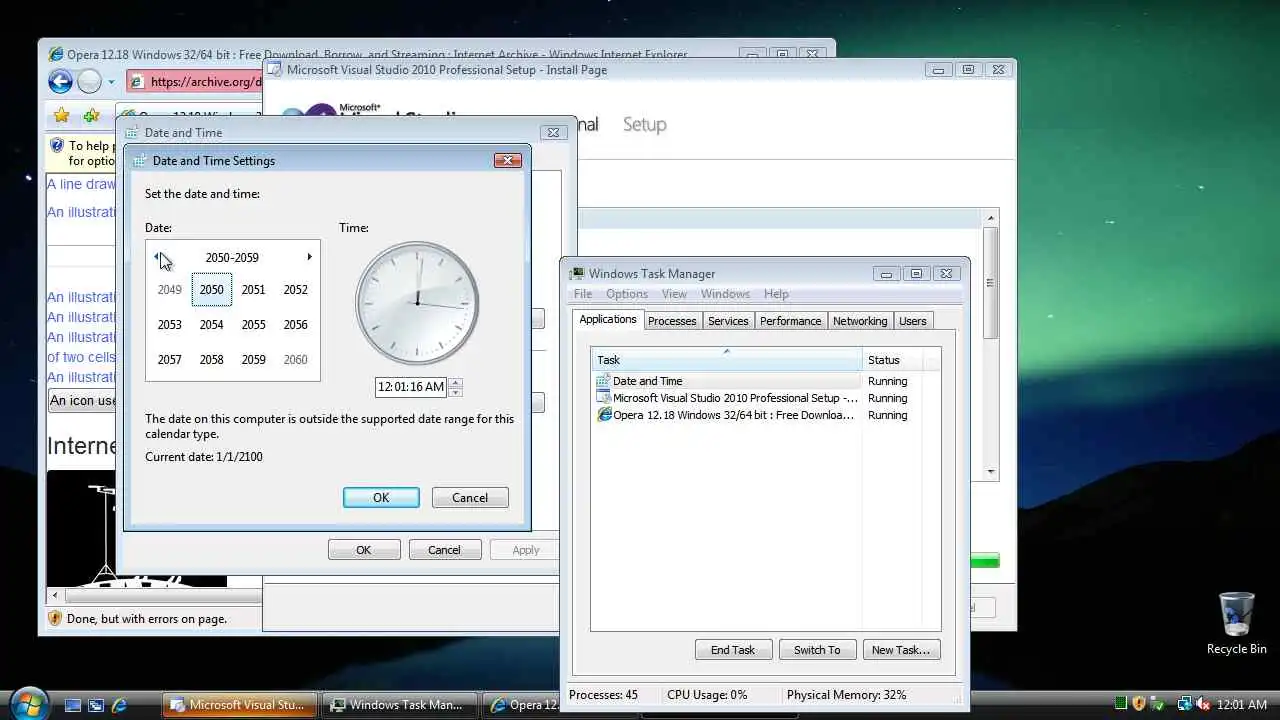Open the Recycle Bin desktop icon

1236,624
